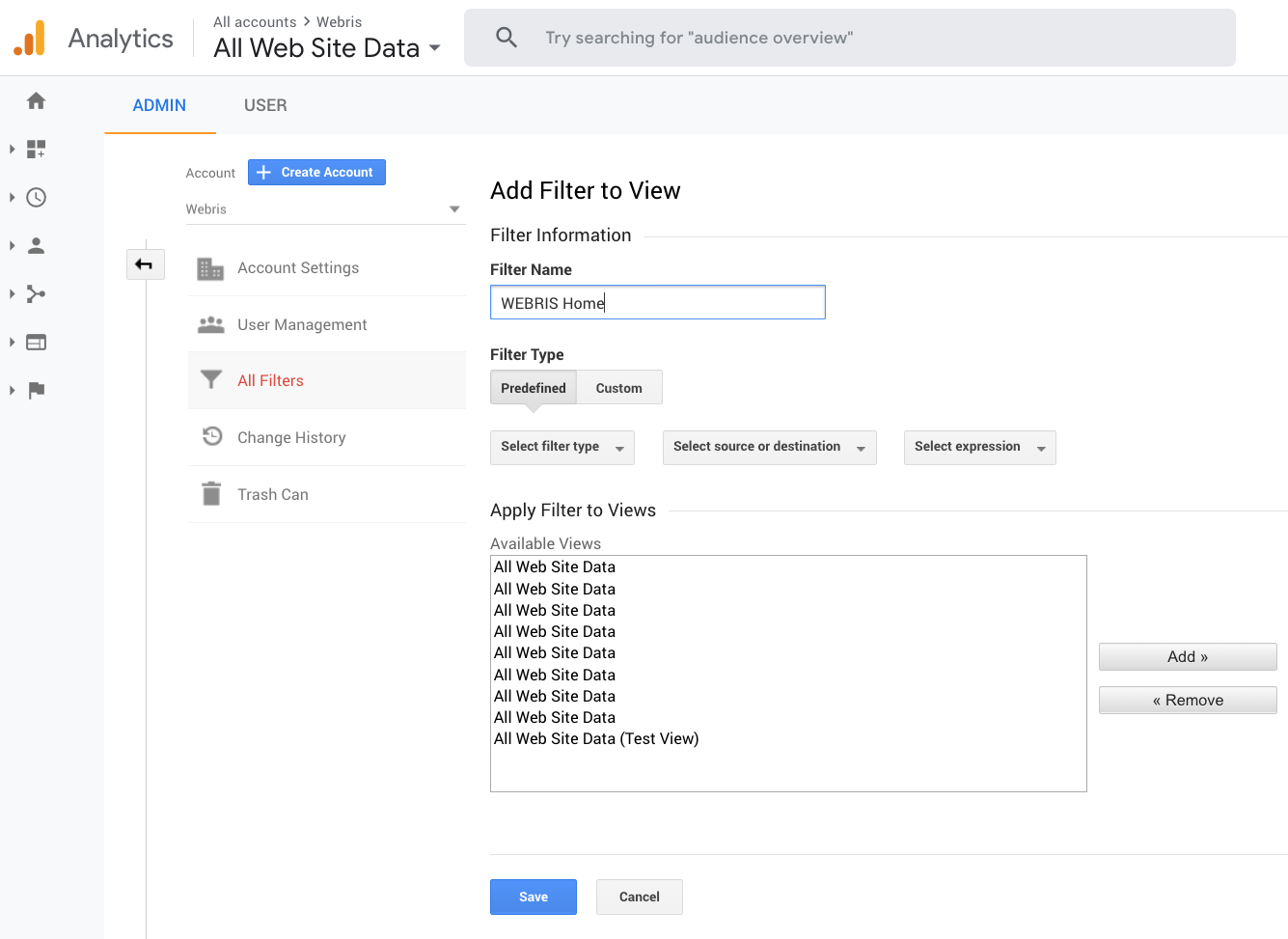Screen dimensions: 1288x939
Task: Click the Save button
Action: point(533,897)
